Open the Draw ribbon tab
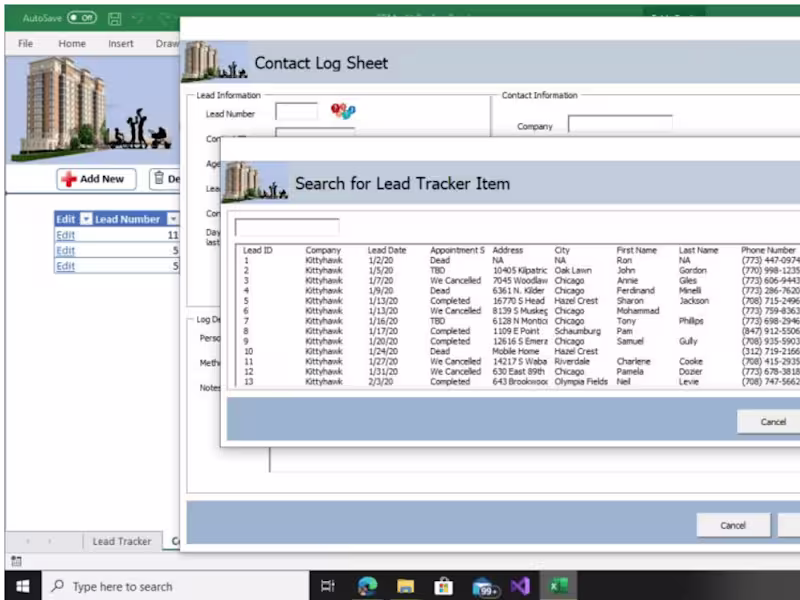This screenshot has height=600, width=800. [x=167, y=44]
